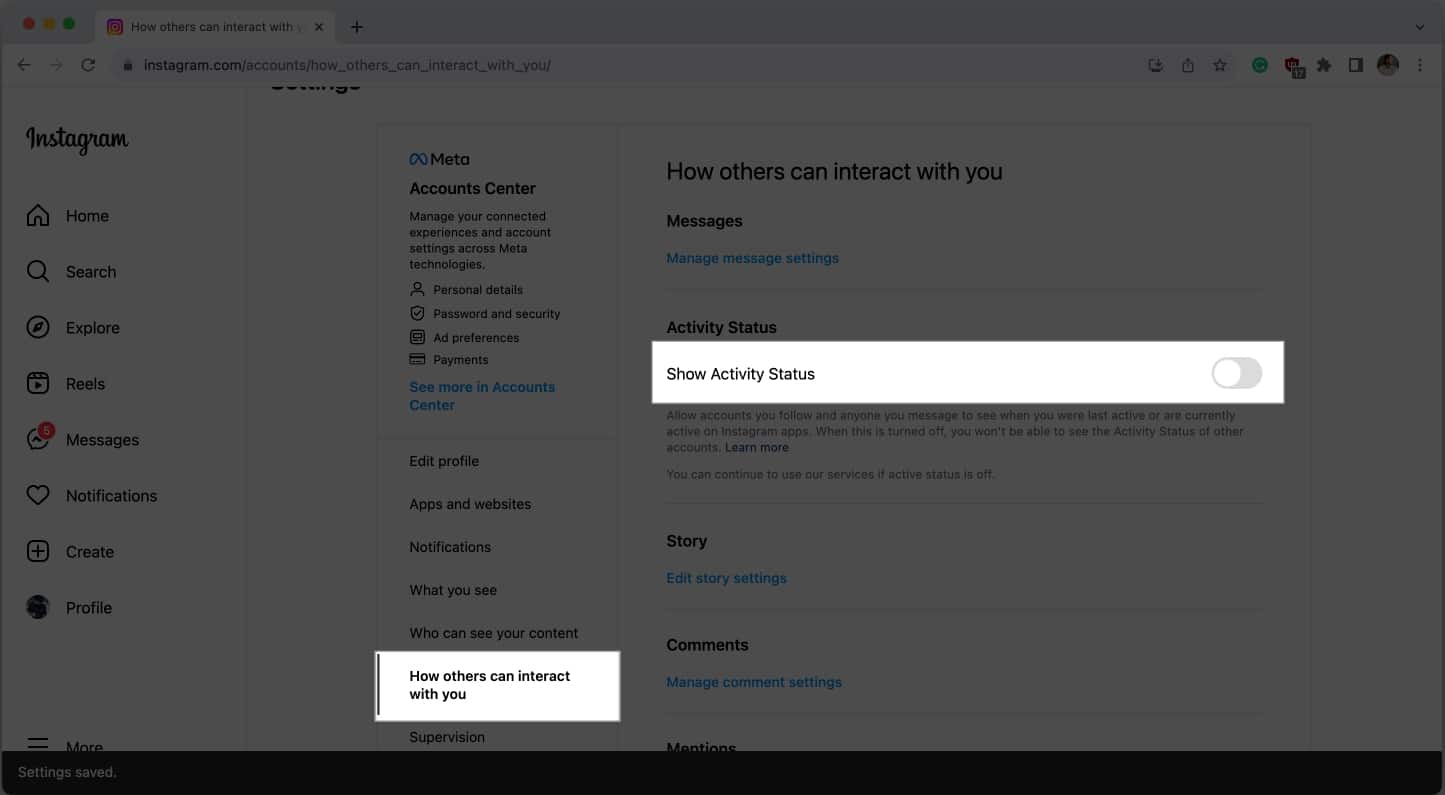Select Supervision settings item
The image size is (1445, 795).
(x=447, y=737)
